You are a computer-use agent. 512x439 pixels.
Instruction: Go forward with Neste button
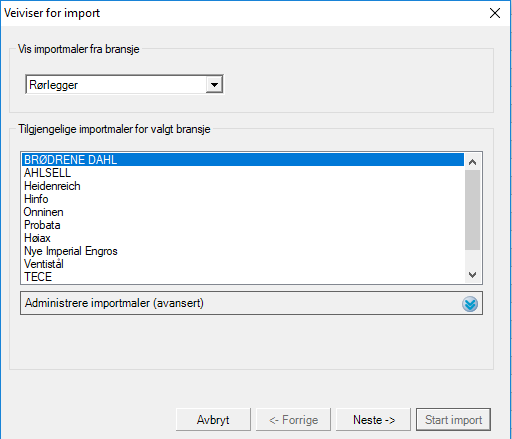[373, 419]
